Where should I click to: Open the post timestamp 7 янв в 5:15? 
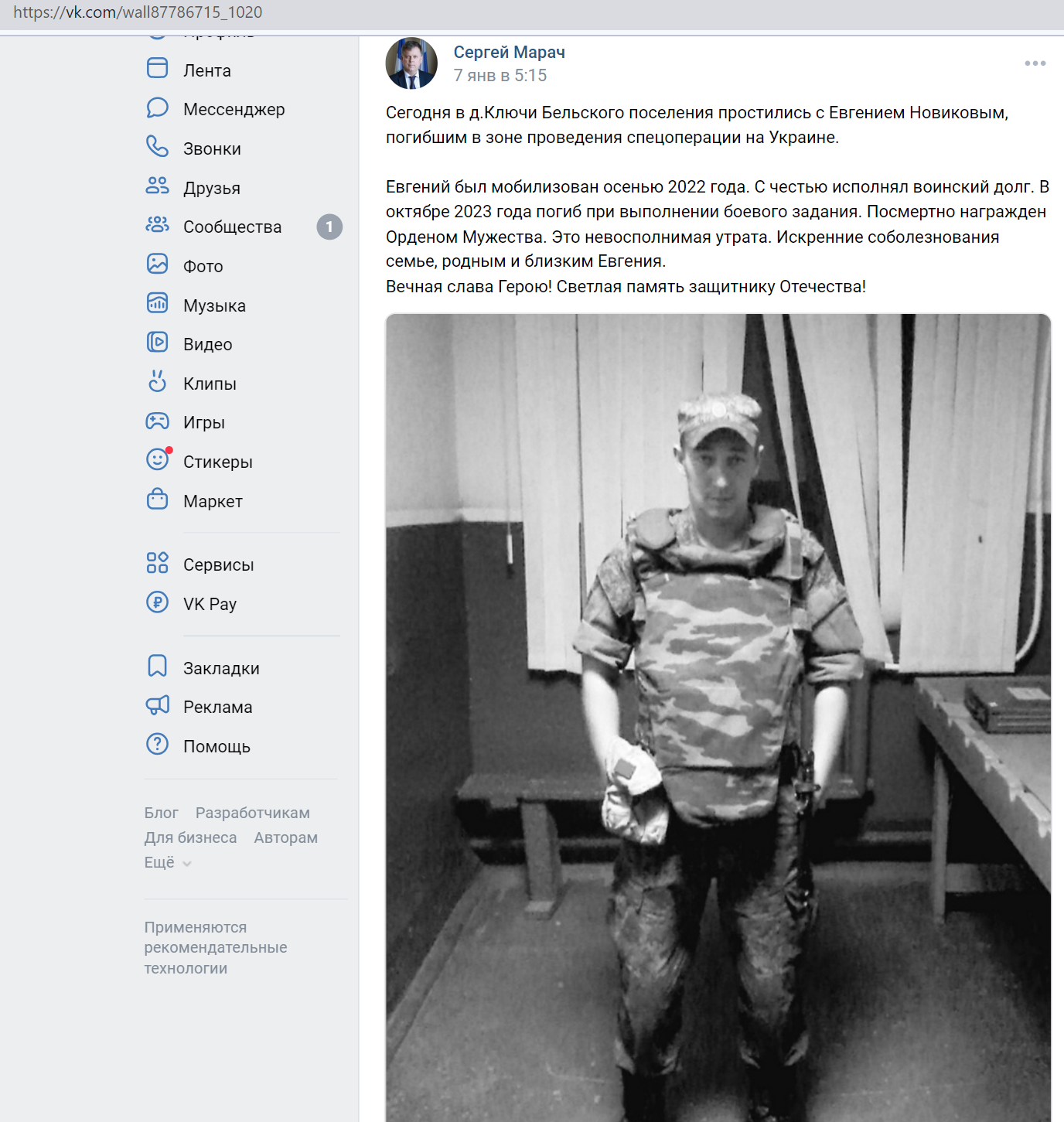tap(500, 75)
